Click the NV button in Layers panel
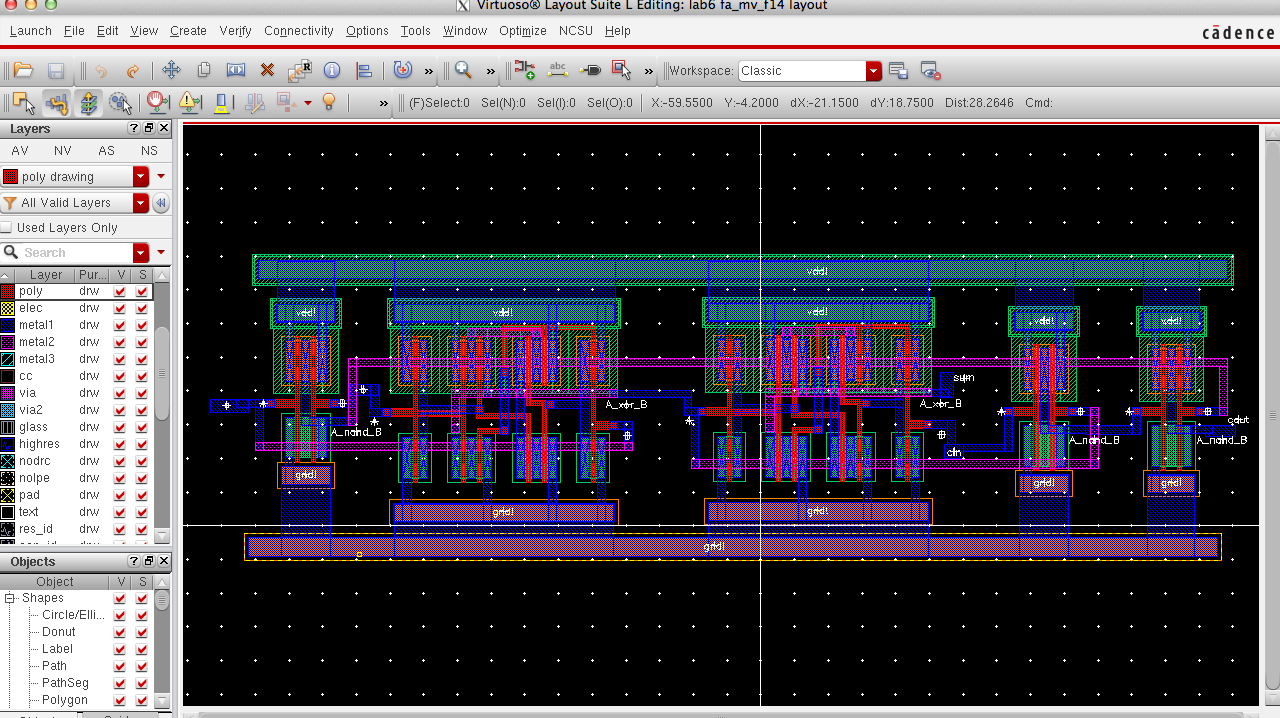 pyautogui.click(x=62, y=150)
